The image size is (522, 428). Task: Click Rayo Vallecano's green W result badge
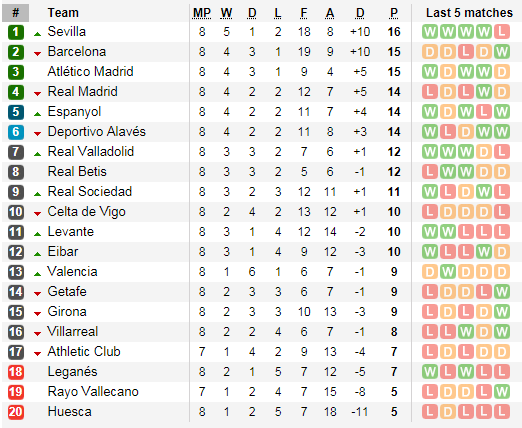(x=502, y=392)
